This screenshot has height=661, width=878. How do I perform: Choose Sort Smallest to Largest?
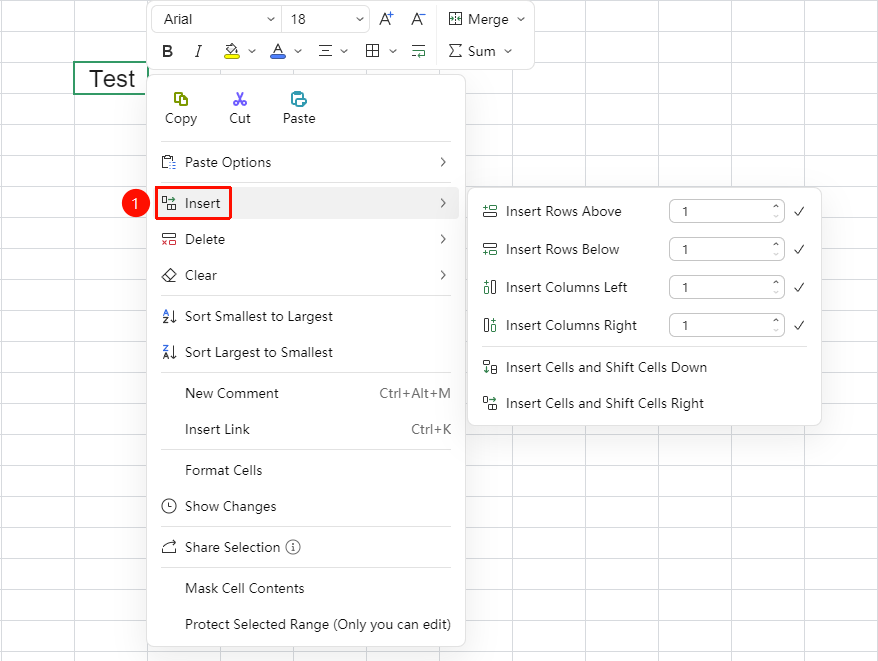pyautogui.click(x=306, y=316)
